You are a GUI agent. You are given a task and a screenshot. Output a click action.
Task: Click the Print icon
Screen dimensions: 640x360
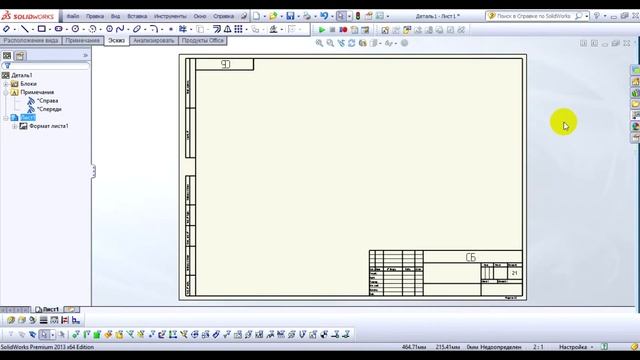pyautogui.click(x=307, y=16)
